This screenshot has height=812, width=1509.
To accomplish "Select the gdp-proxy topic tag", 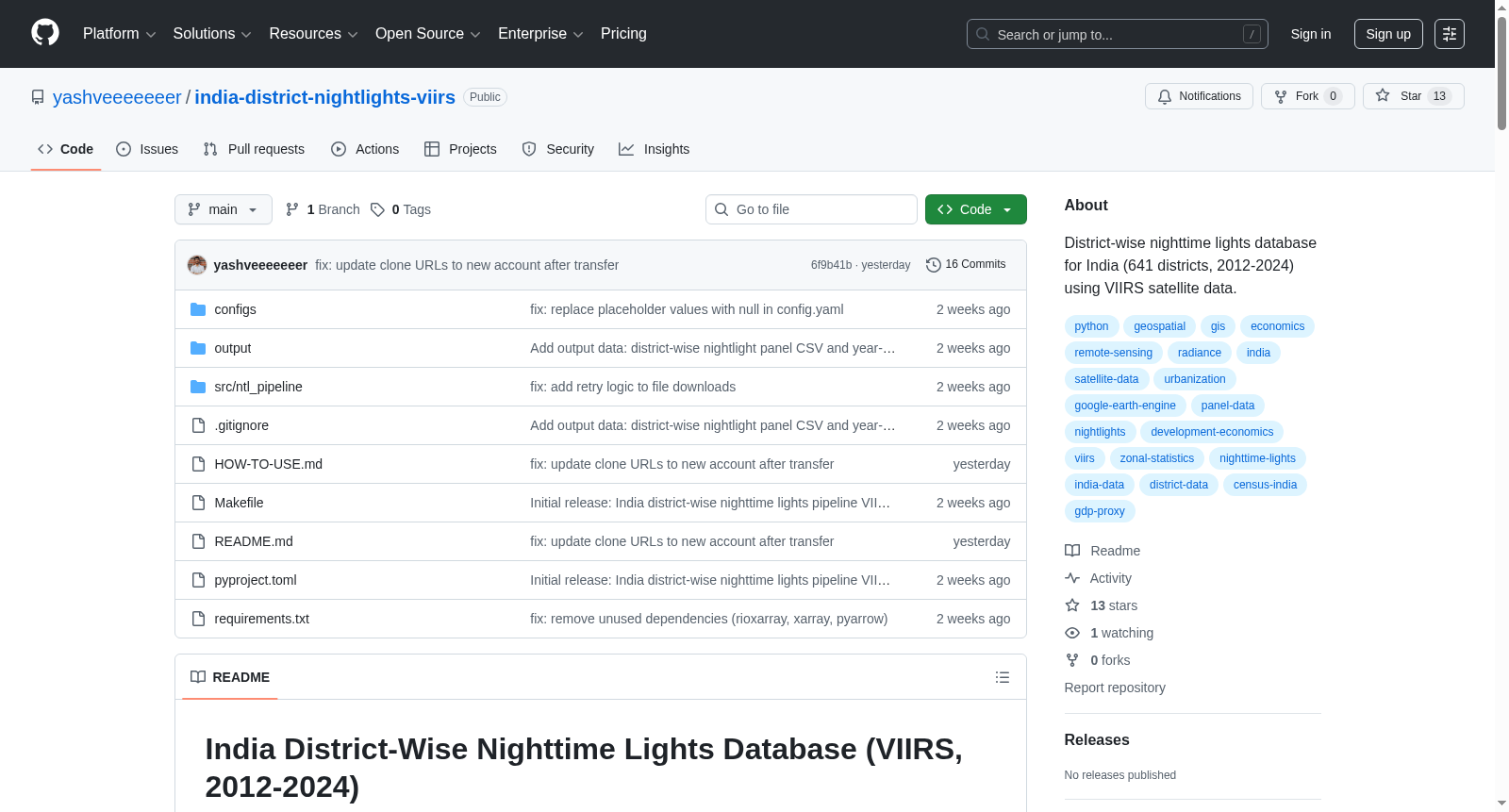I will click(x=1100, y=511).
